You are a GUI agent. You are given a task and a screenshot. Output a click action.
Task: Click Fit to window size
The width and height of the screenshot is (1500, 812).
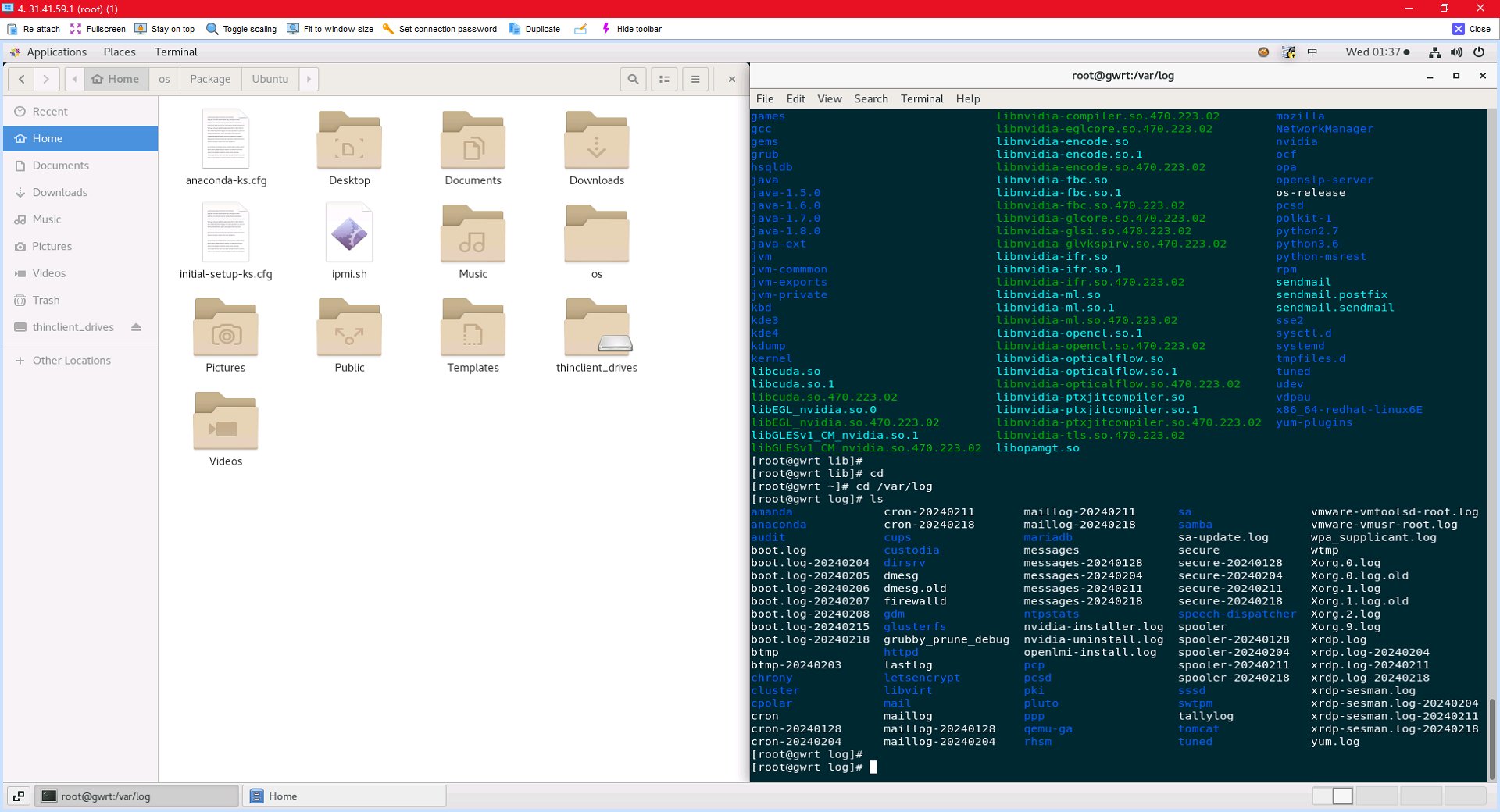point(330,29)
